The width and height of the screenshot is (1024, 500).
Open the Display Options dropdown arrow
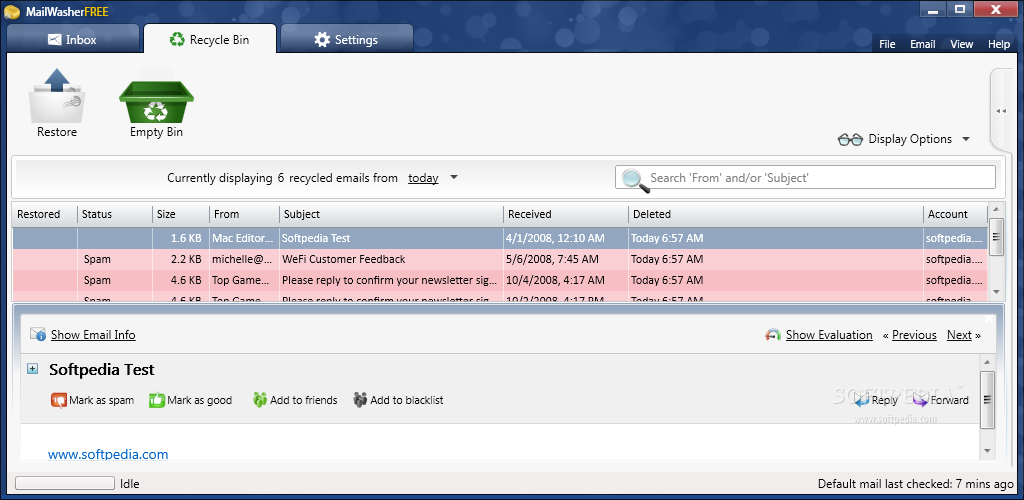pyautogui.click(x=966, y=139)
